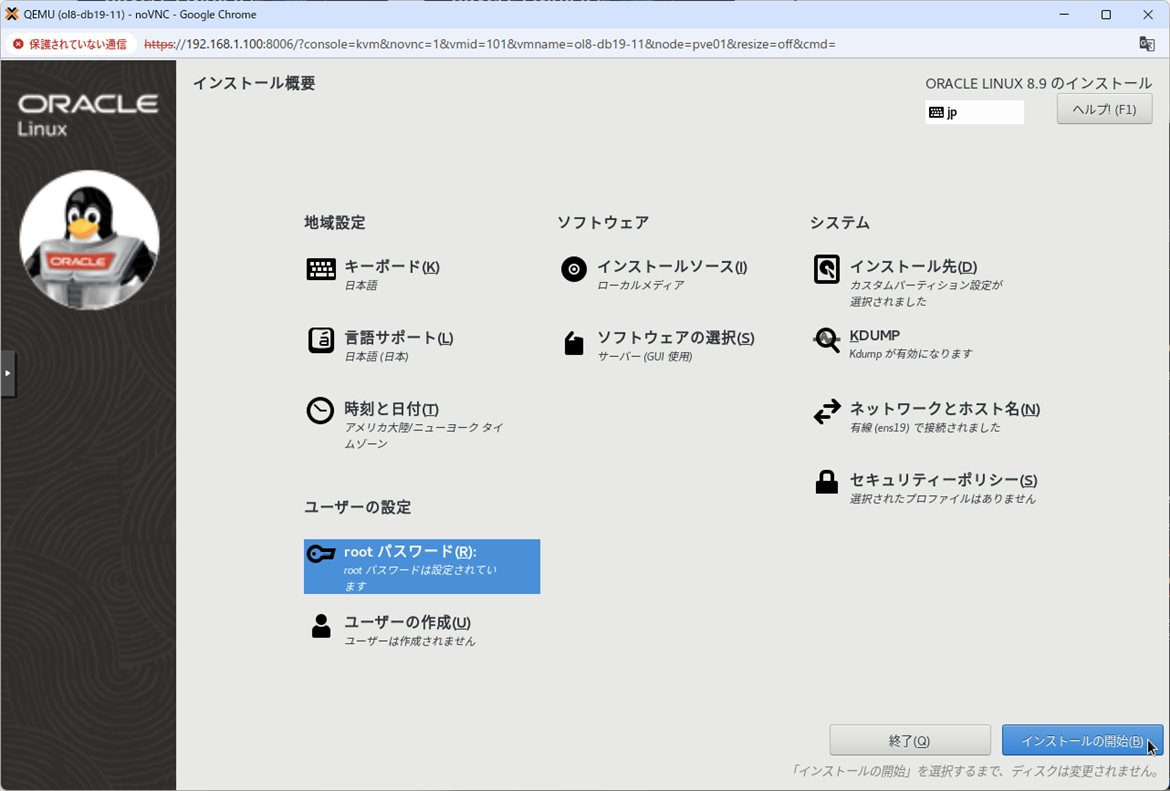Click the Chrome translate icon in address bar
The height and width of the screenshot is (791, 1170).
(1147, 44)
